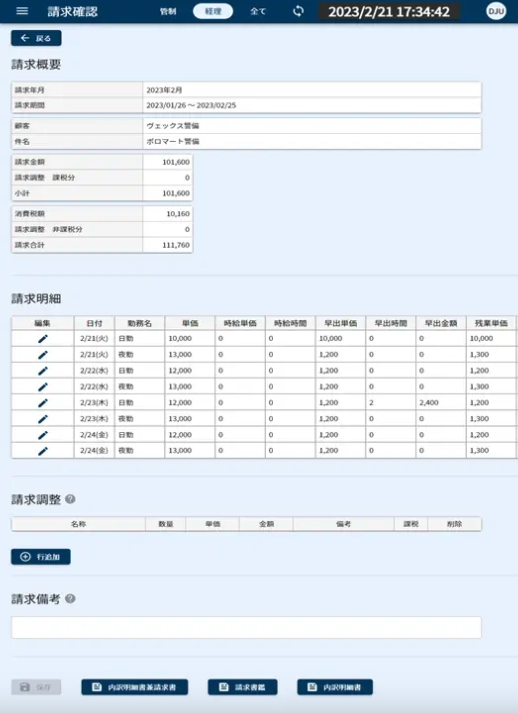Select the 経理 tab
Image resolution: width=518 pixels, height=713 pixels.
(213, 11)
